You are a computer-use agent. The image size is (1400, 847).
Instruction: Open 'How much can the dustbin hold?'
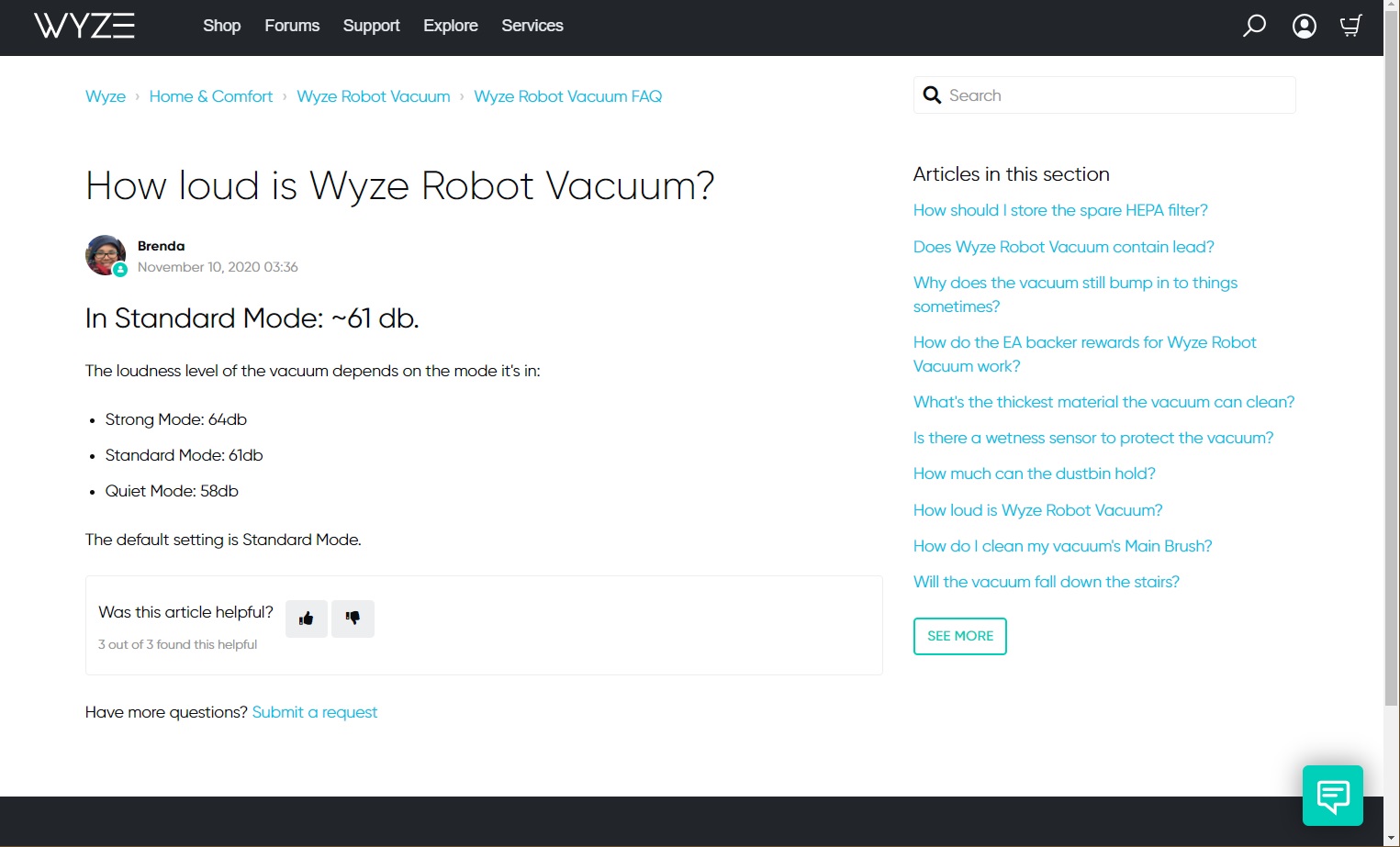1035,474
